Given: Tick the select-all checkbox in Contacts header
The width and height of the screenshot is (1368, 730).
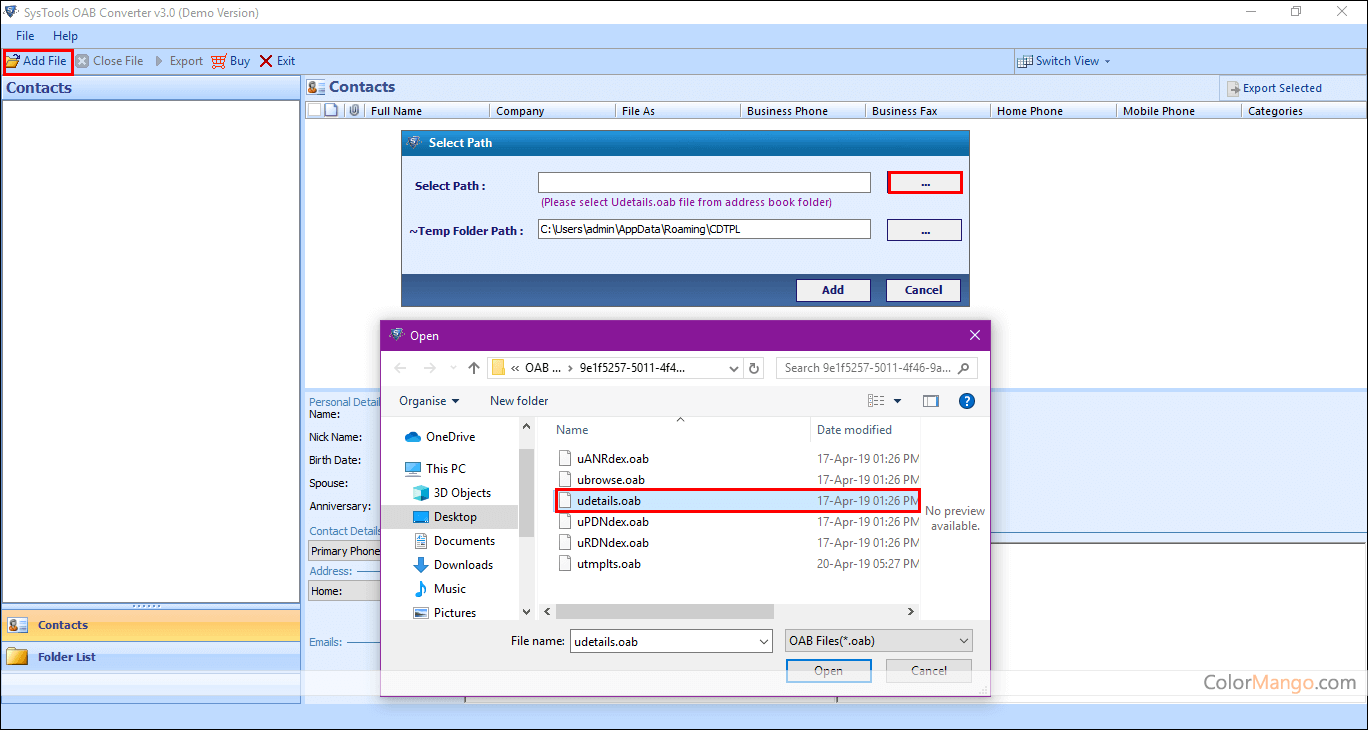Looking at the screenshot, I should (x=314, y=111).
